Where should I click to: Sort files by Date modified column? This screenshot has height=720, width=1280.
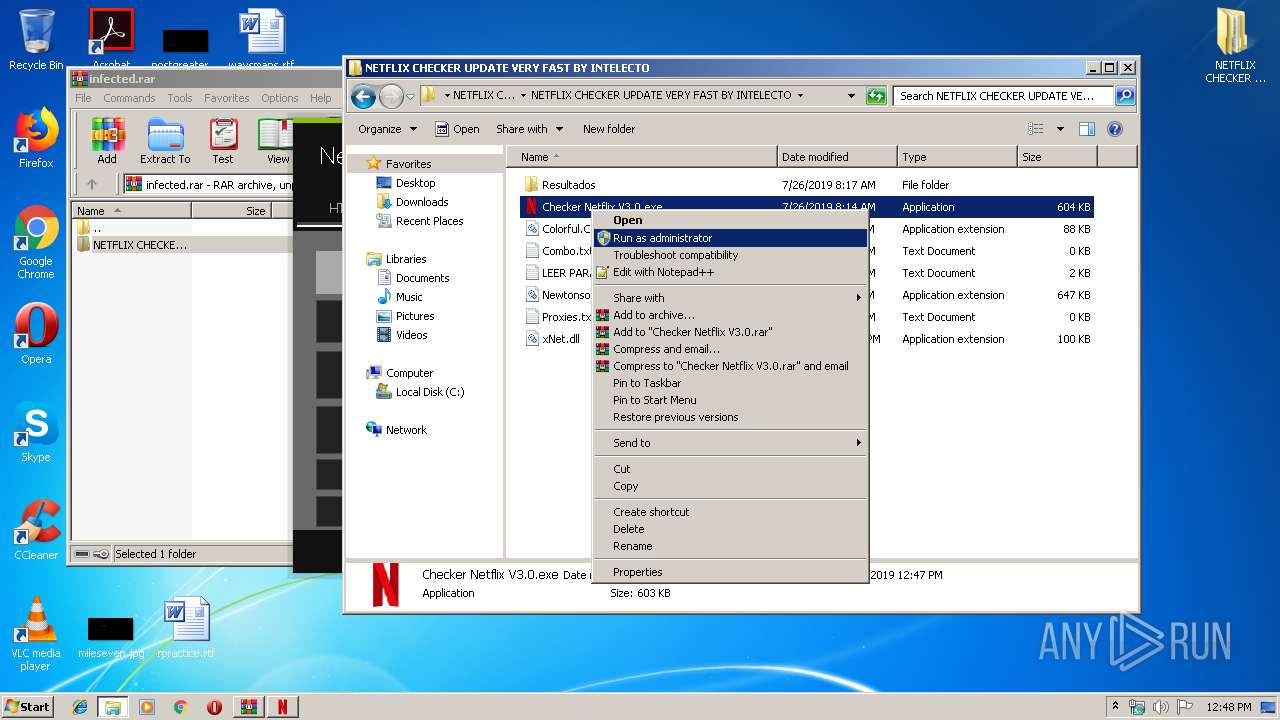[x=836, y=157]
